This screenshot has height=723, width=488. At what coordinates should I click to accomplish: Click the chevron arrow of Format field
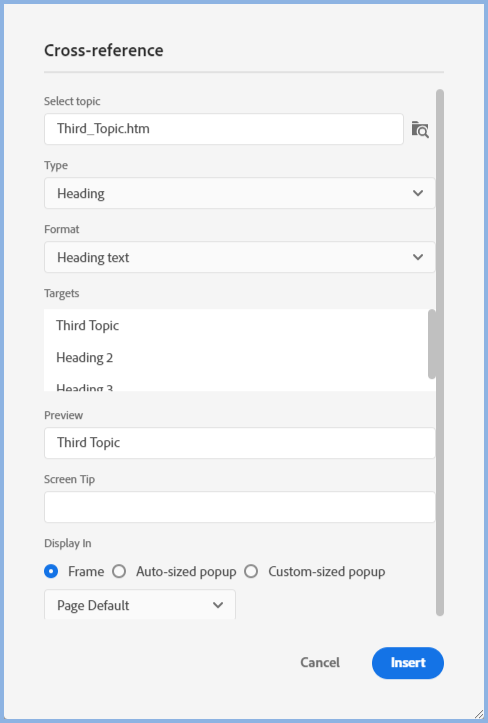[x=418, y=257]
